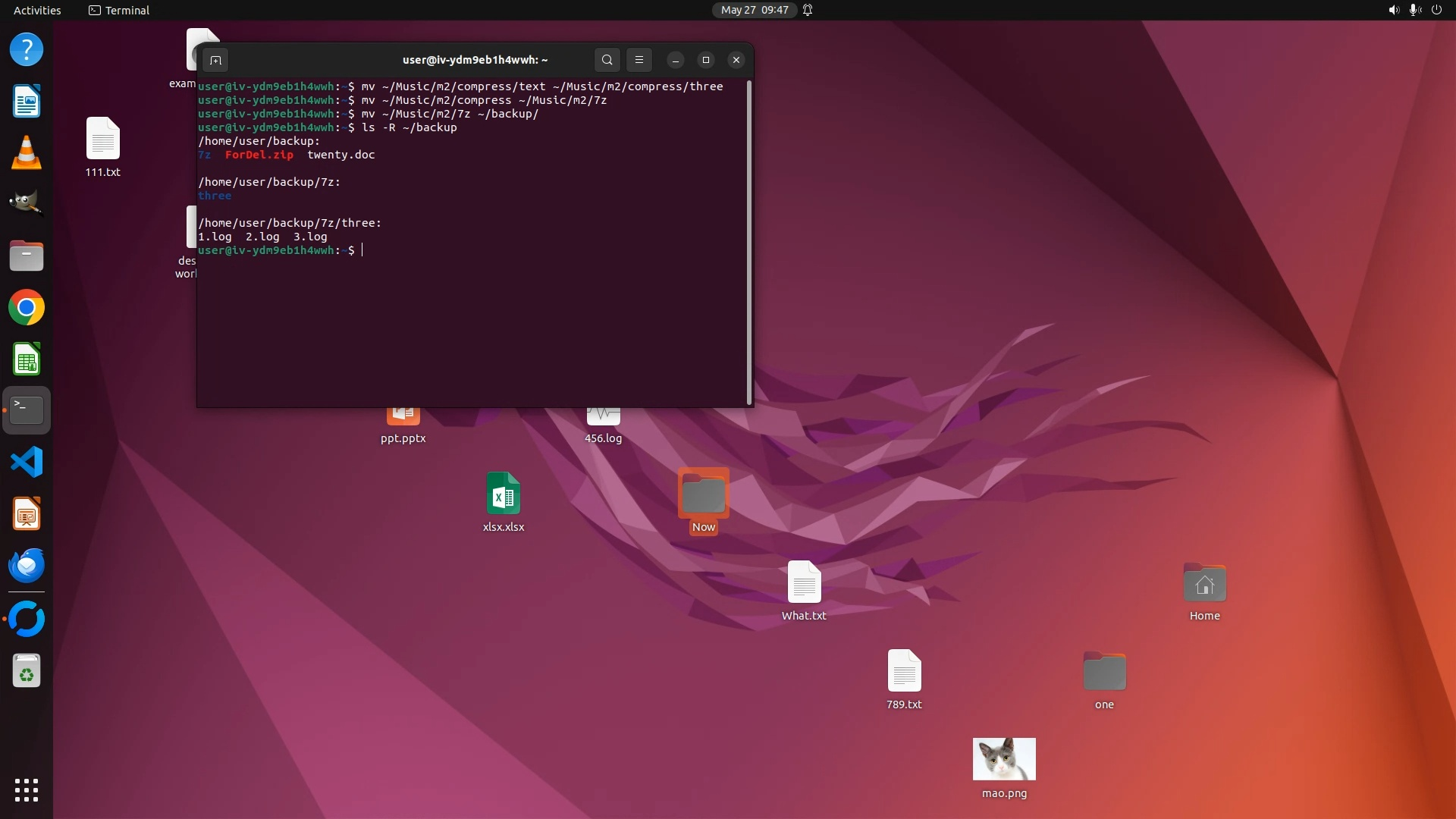Open Activities overview

[37, 10]
